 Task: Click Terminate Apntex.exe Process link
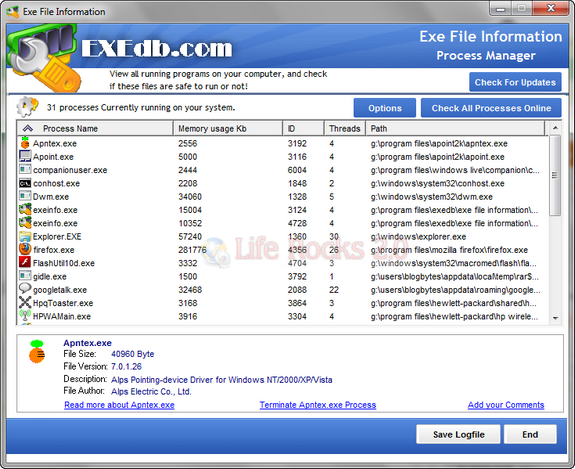(x=318, y=405)
